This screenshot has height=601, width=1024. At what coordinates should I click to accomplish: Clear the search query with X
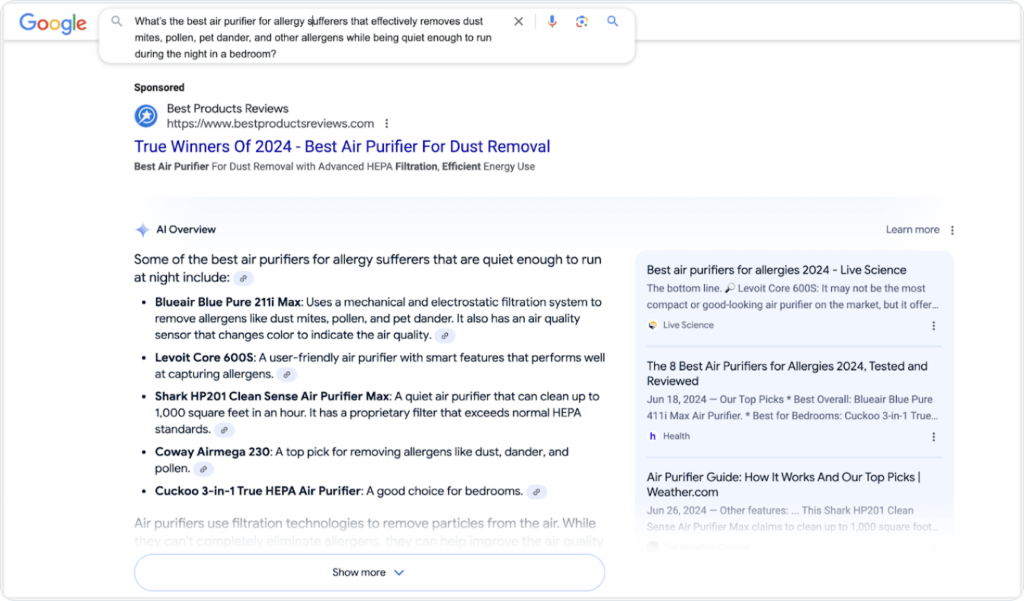point(518,21)
